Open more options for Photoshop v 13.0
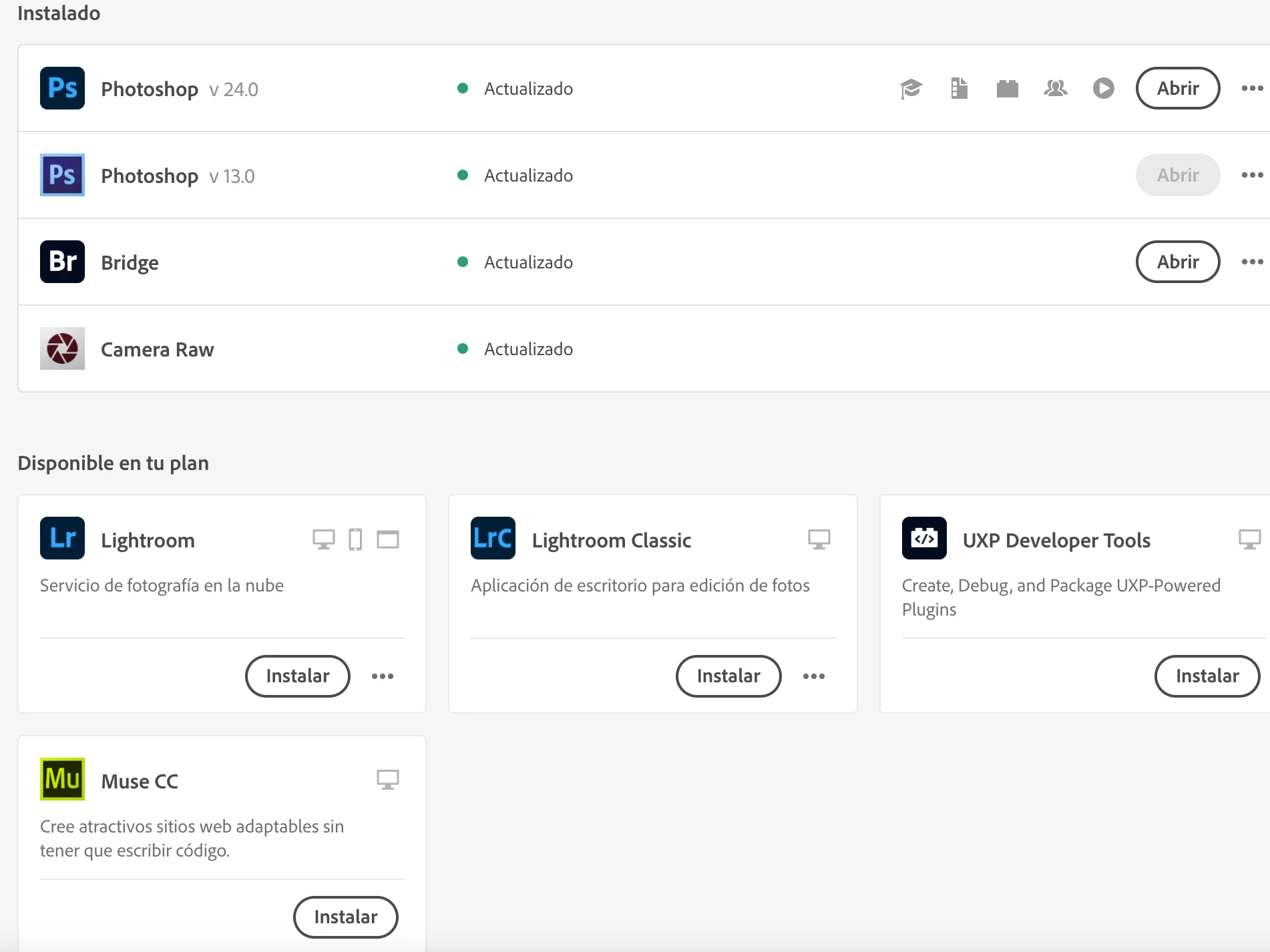Viewport: 1270px width, 952px height. pos(1252,175)
